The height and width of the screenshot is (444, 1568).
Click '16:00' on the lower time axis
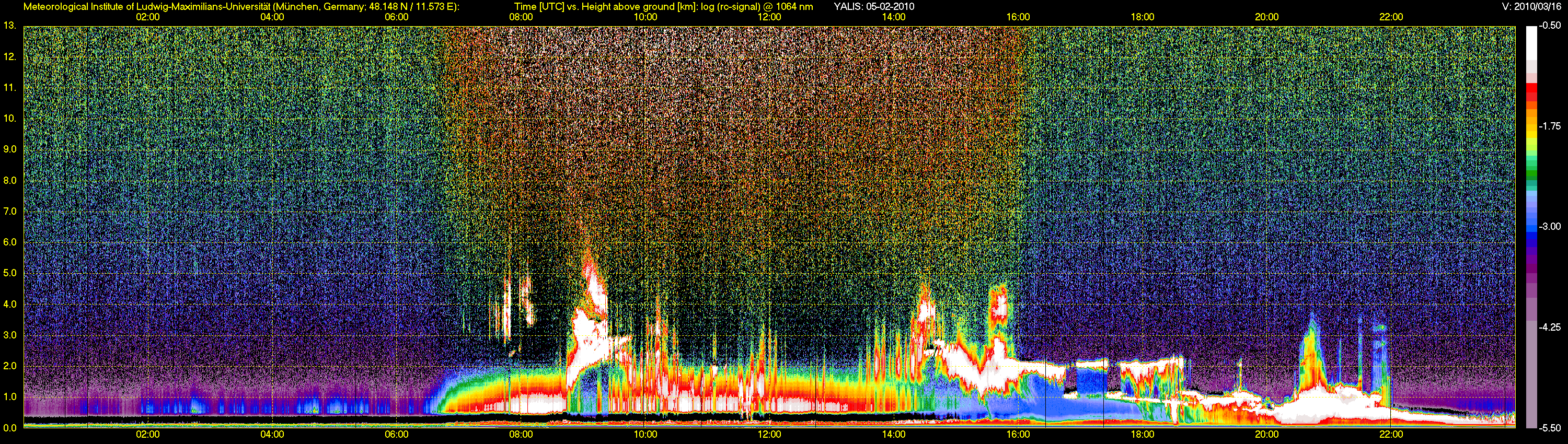[x=1018, y=434]
